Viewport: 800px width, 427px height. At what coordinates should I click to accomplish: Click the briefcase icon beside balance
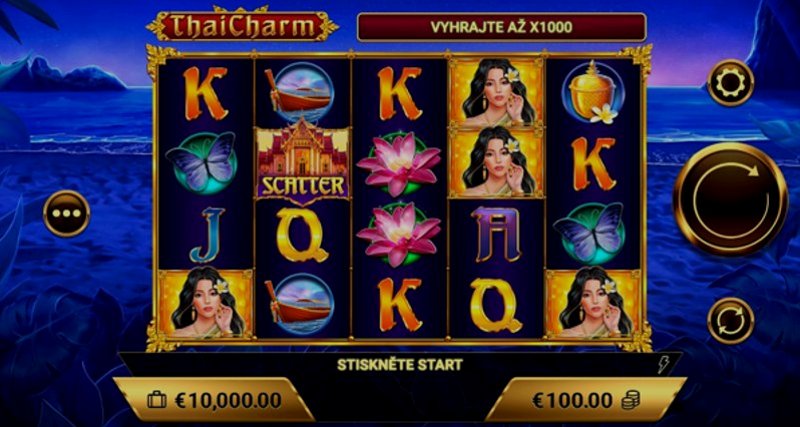pos(157,400)
